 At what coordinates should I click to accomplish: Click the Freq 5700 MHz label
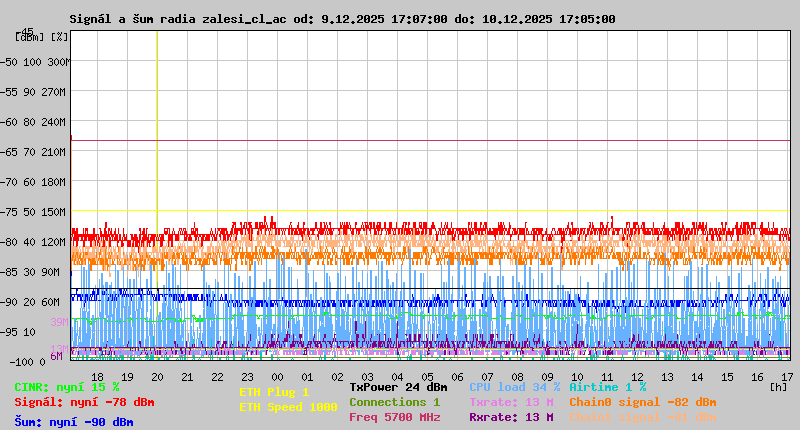pos(394,417)
